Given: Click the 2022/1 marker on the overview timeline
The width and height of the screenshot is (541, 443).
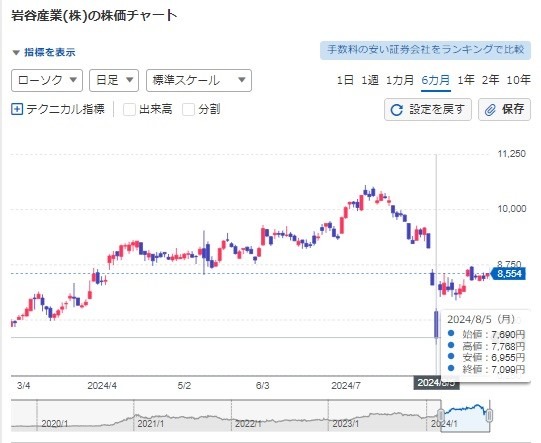Looking at the screenshot, I should pyautogui.click(x=248, y=424).
